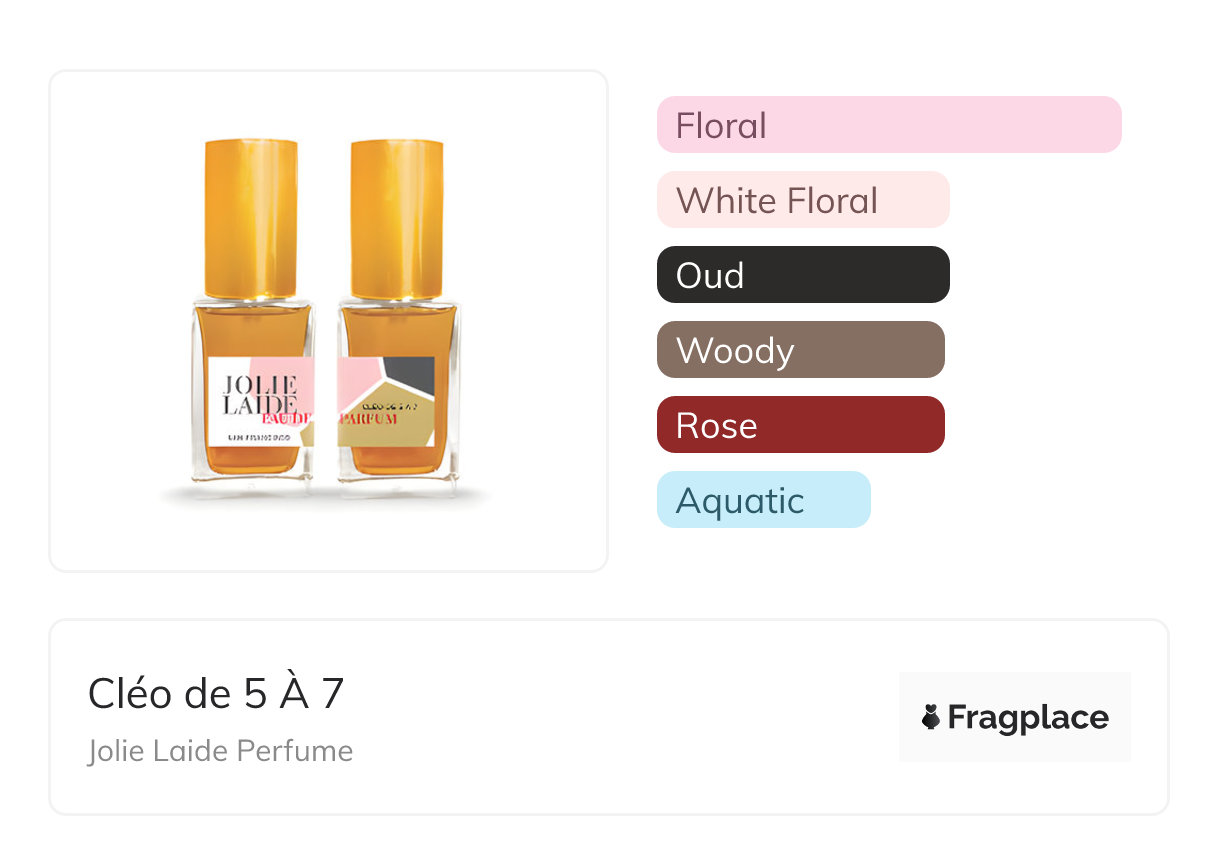The width and height of the screenshot is (1218, 864).
Task: Select the Floral accord bar
Action: point(888,125)
